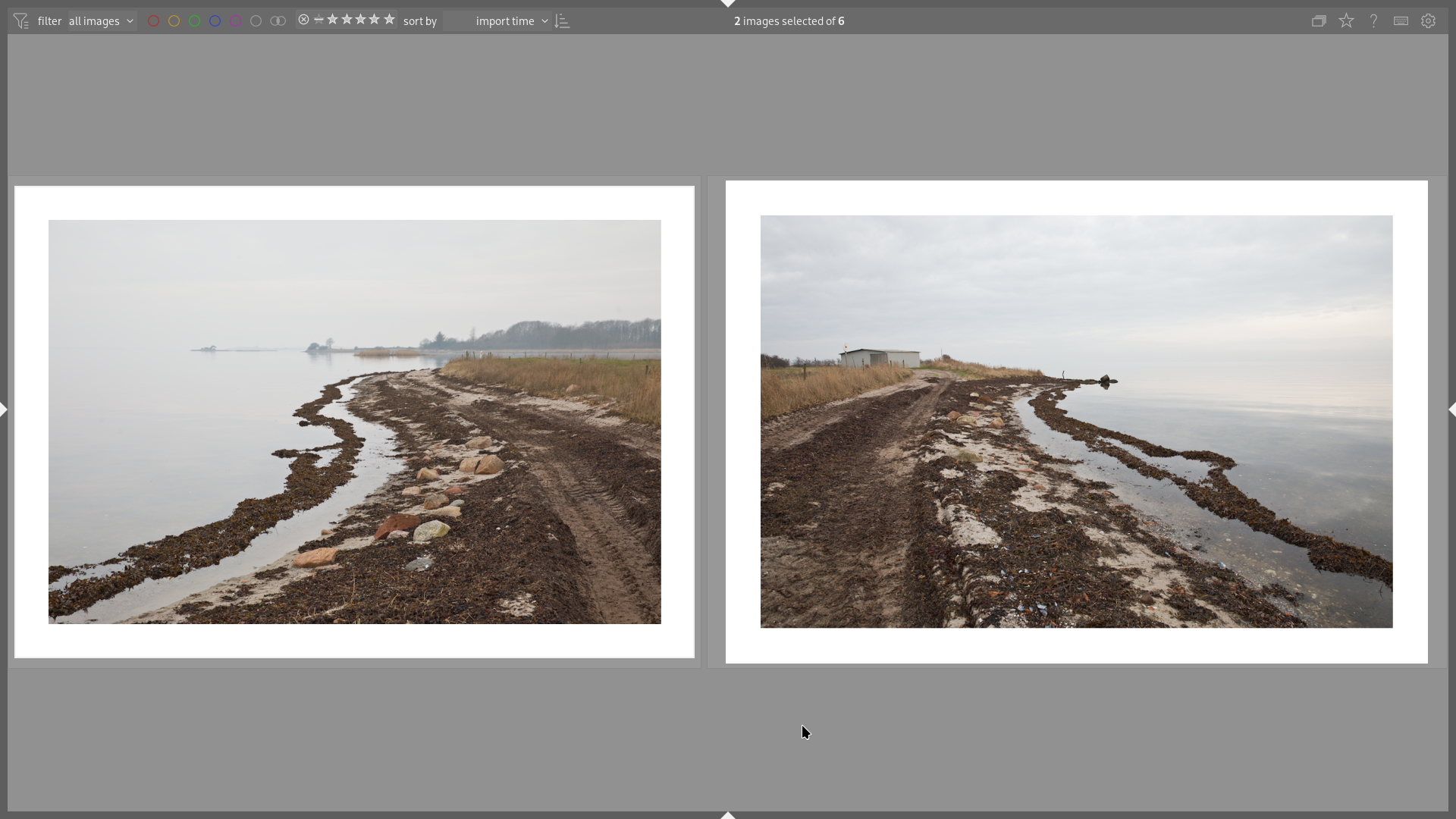Image resolution: width=1456 pixels, height=819 pixels.
Task: Toggle the red color label filter
Action: pos(153,21)
